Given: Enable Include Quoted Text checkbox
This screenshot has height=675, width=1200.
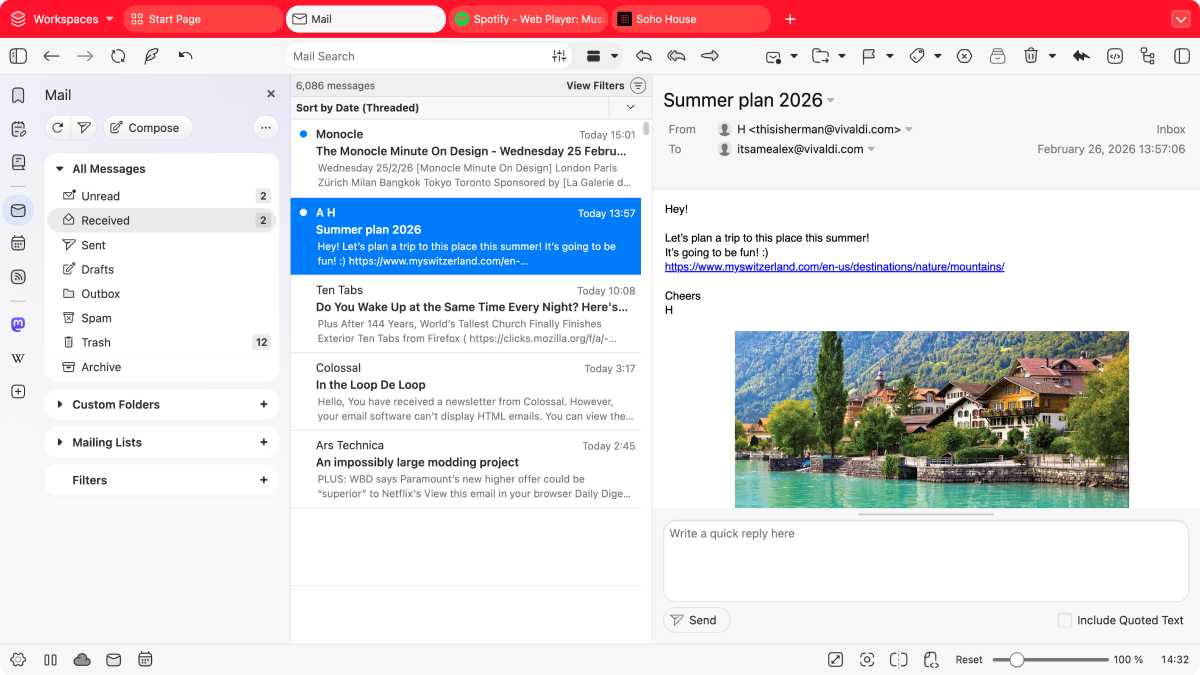Looking at the screenshot, I should [x=1064, y=620].
